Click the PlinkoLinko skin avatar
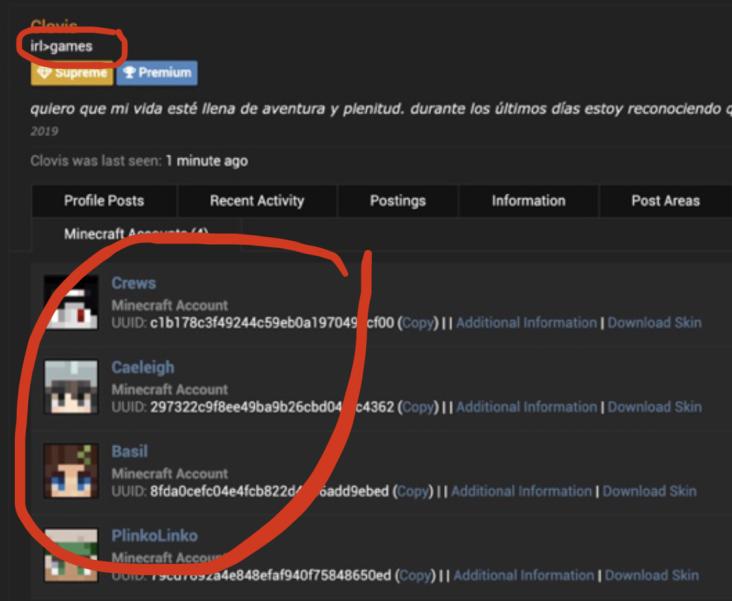 [71, 555]
